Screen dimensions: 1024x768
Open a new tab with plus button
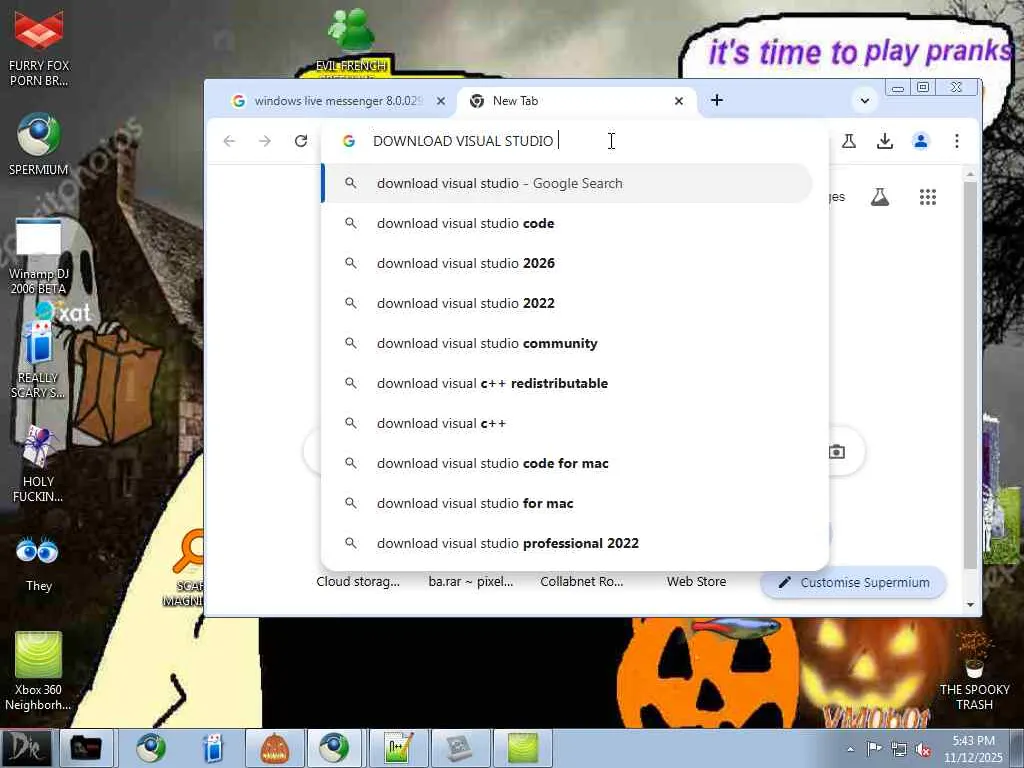(x=716, y=100)
